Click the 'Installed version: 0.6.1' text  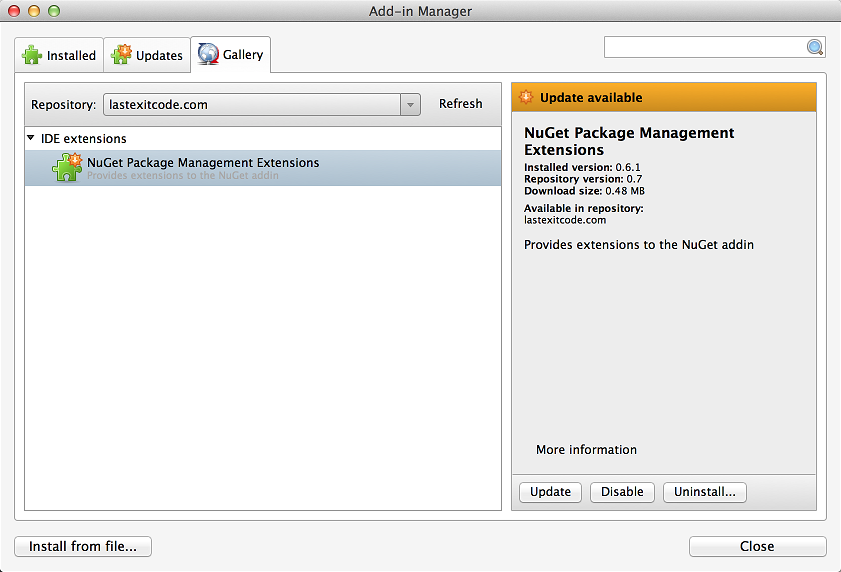[x=582, y=167]
